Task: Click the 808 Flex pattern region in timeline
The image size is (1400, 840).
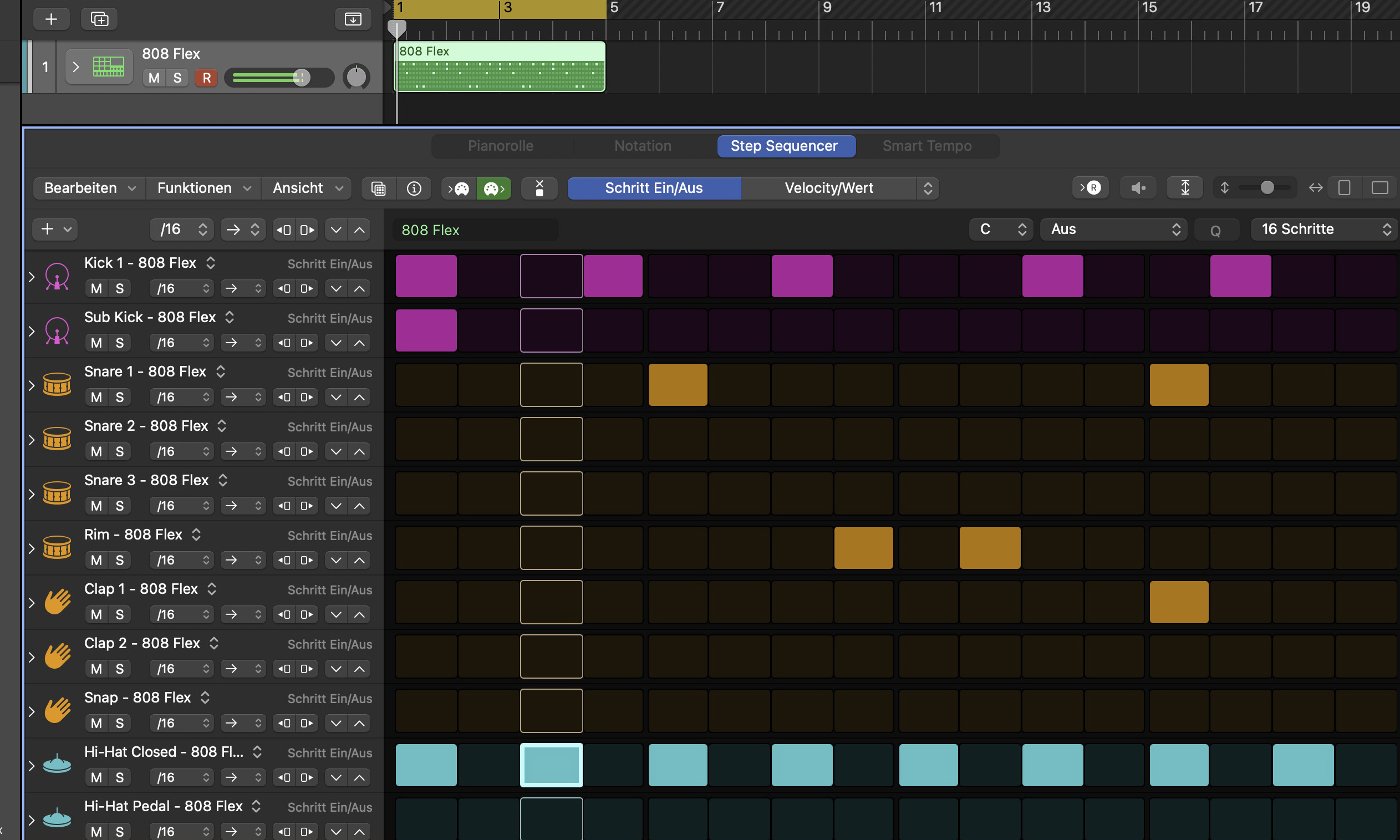Action: point(499,67)
